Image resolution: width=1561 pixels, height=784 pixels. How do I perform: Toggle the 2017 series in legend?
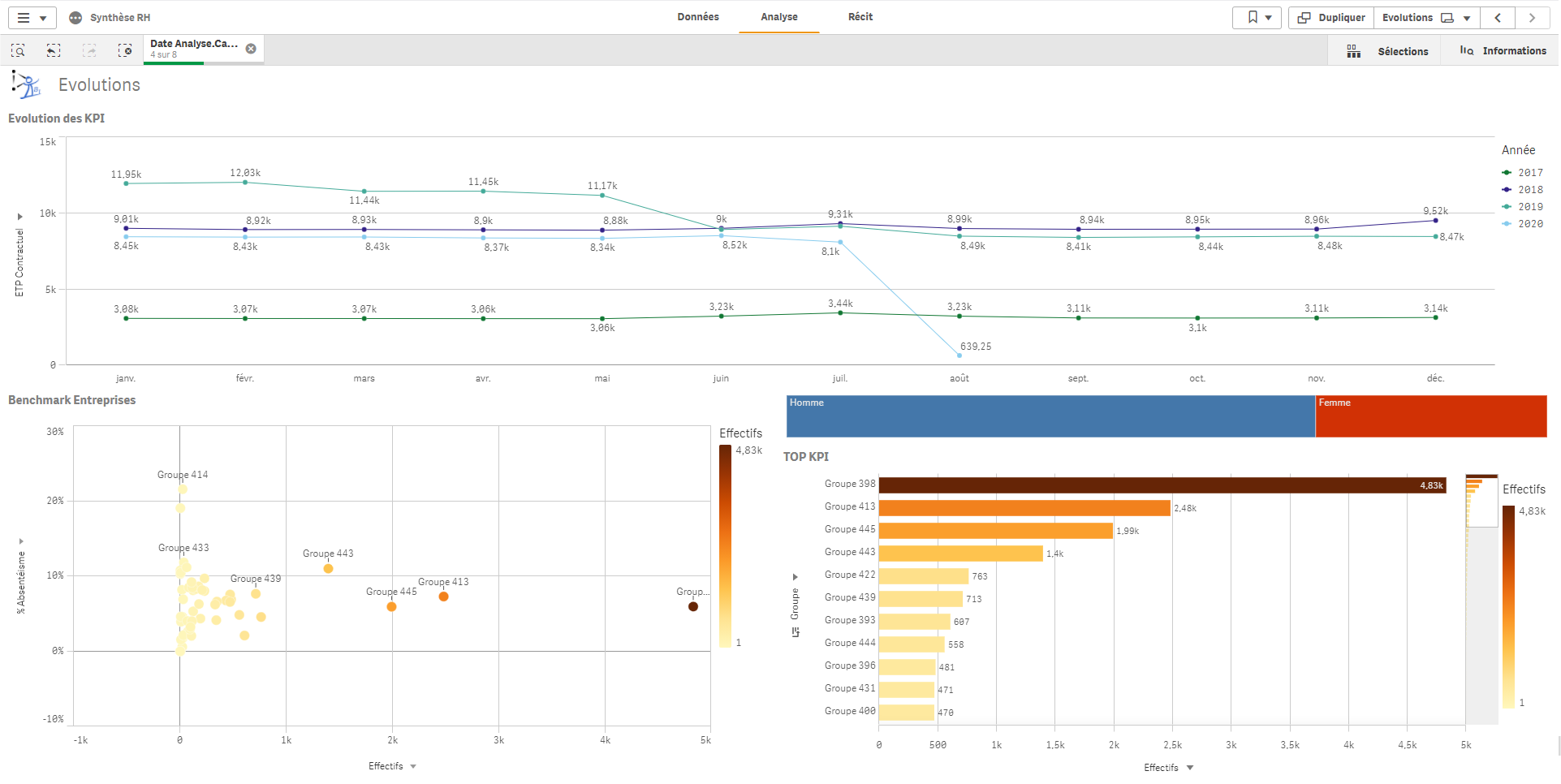point(1523,173)
